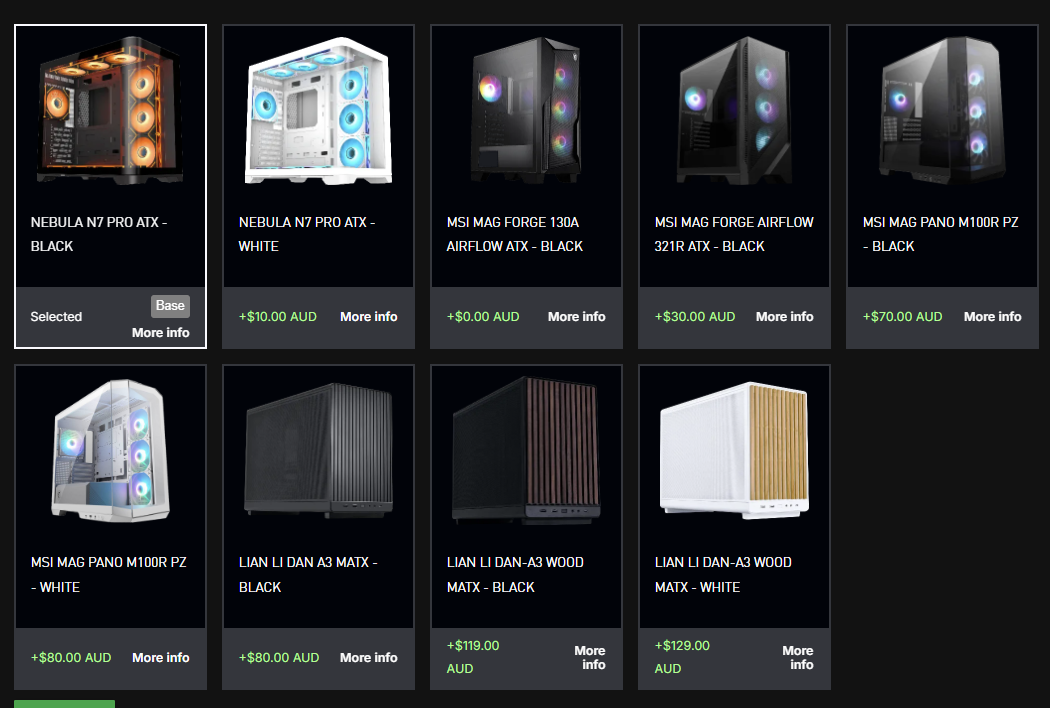This screenshot has width=1050, height=708.
Task: Click the Base badge on the selected case
Action: [170, 306]
